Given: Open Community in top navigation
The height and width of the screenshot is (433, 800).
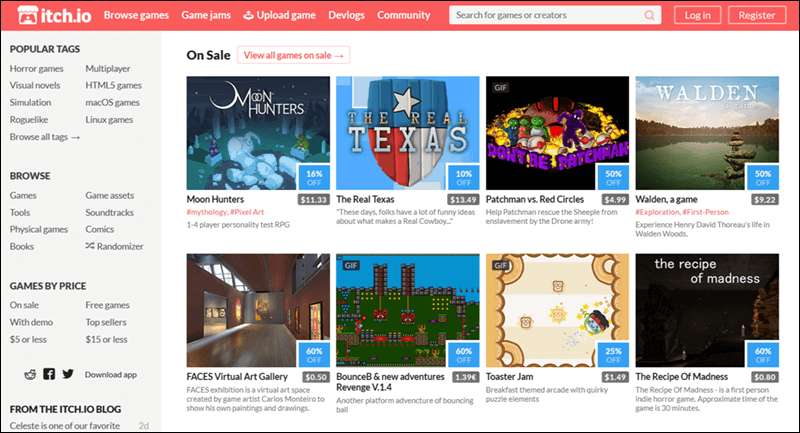Looking at the screenshot, I should 404,15.
